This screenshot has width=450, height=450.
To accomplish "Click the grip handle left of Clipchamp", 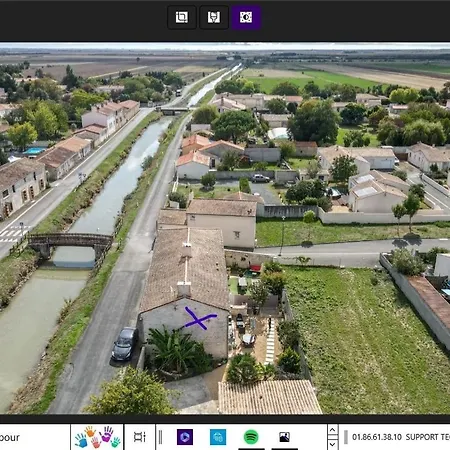I will coord(160,437).
